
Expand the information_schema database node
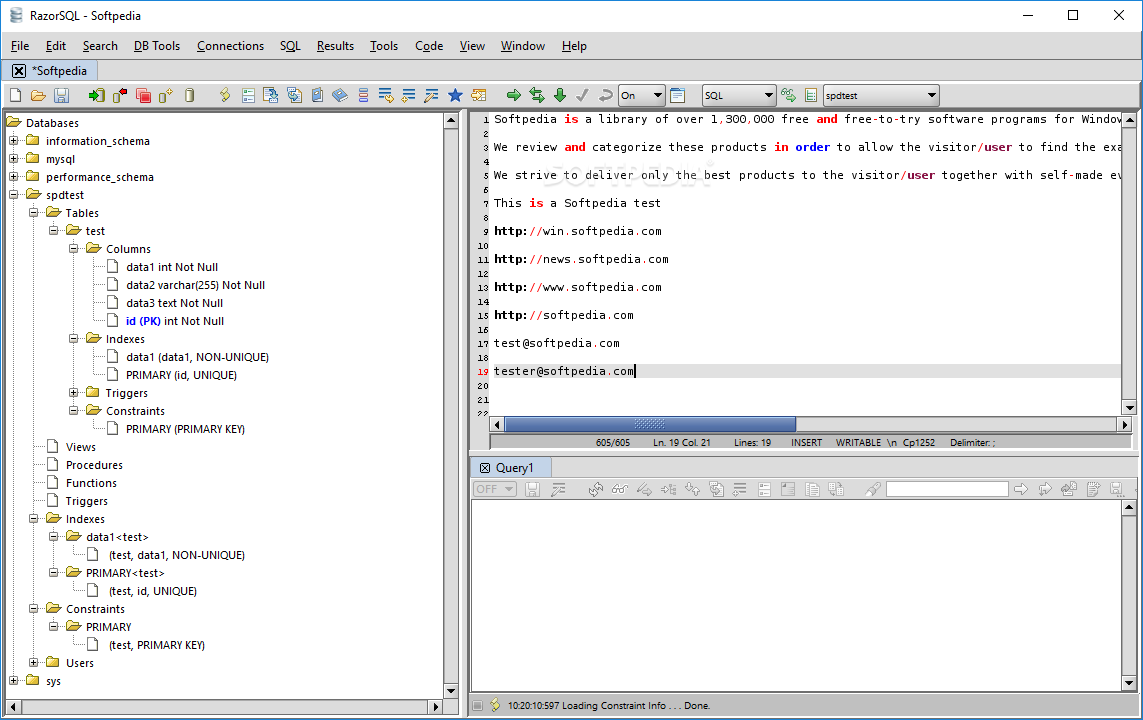click(13, 141)
